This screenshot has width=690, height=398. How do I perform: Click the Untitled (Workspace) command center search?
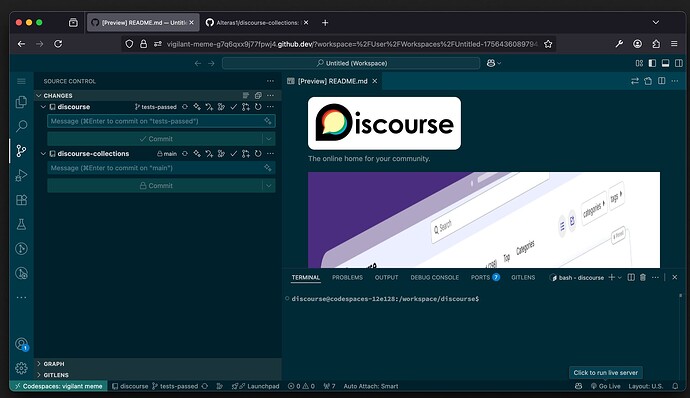351,63
